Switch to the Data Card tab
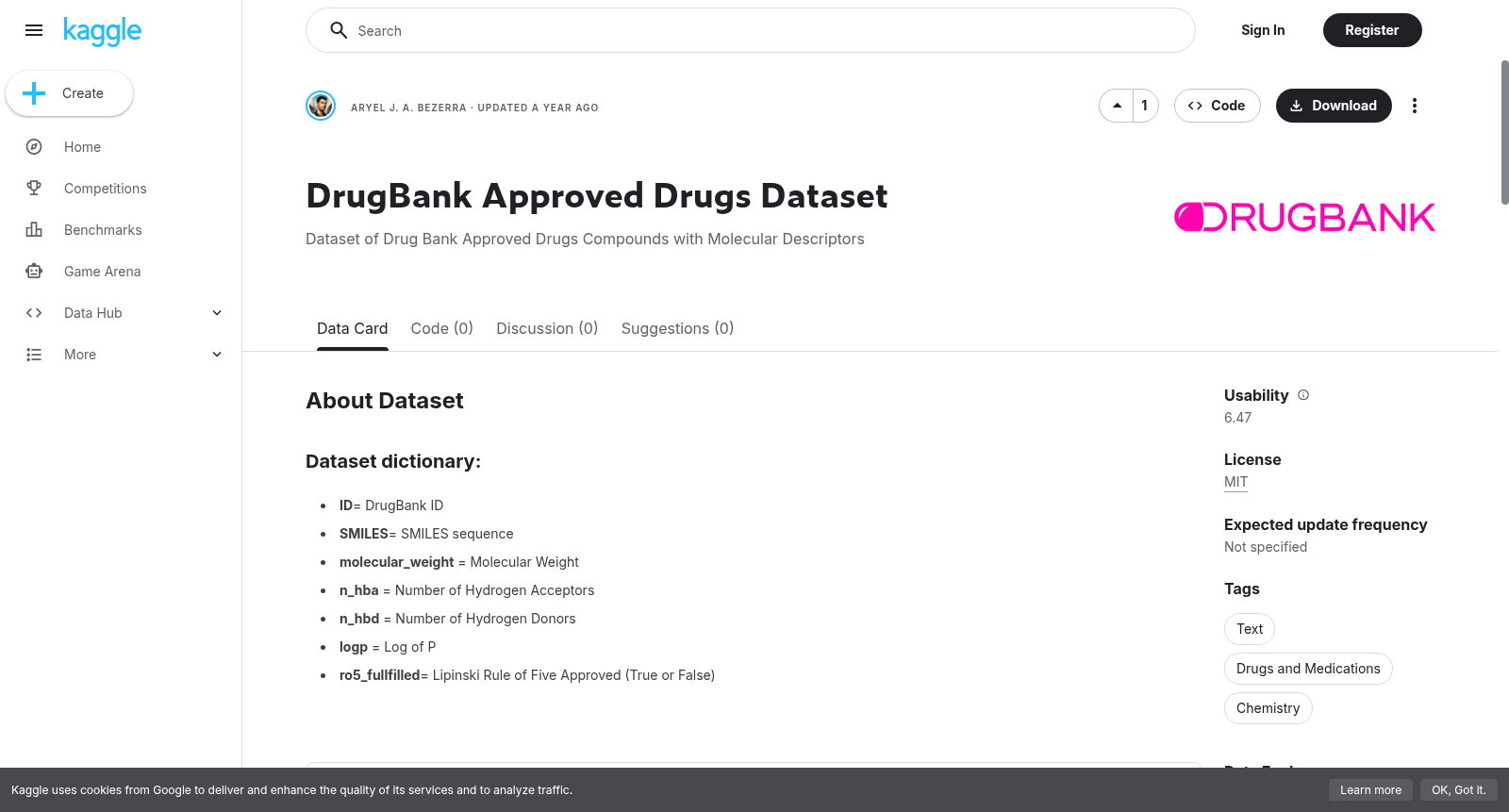1509x812 pixels. 352,328
